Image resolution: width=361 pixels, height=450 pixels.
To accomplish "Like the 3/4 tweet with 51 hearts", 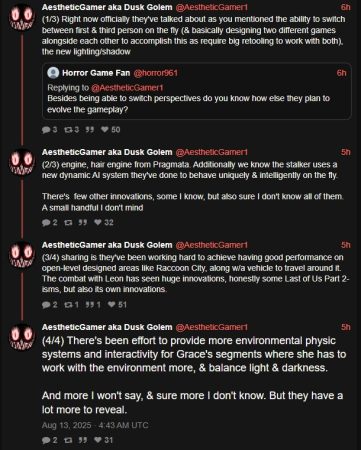I will 112,304.
